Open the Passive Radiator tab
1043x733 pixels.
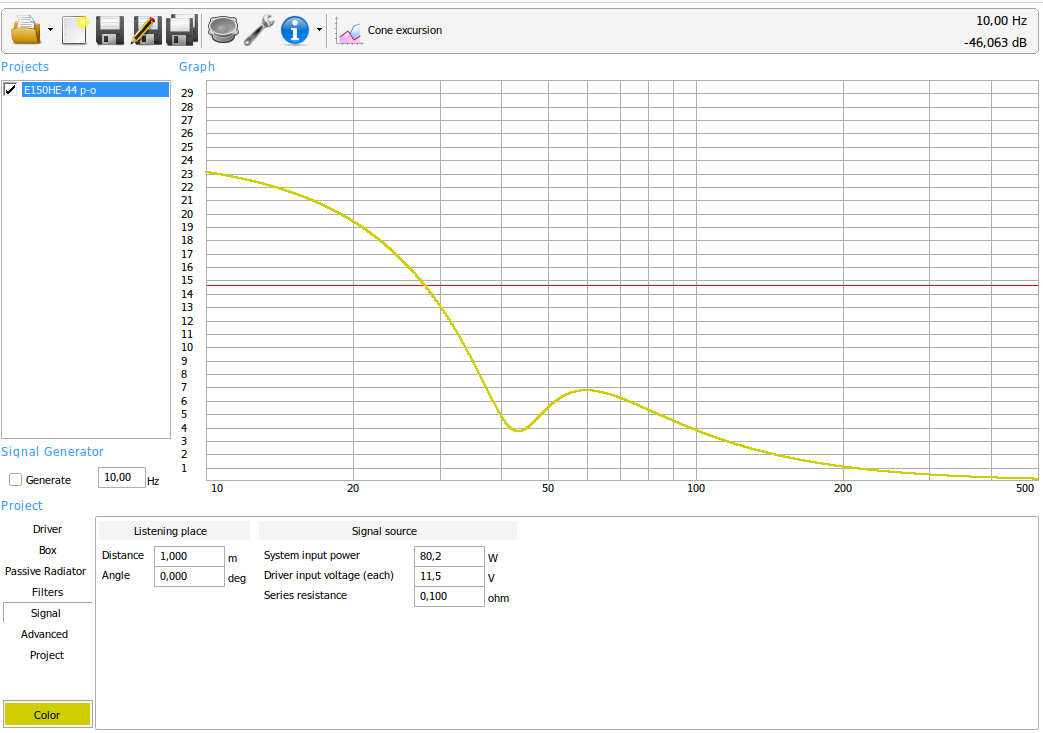46,571
